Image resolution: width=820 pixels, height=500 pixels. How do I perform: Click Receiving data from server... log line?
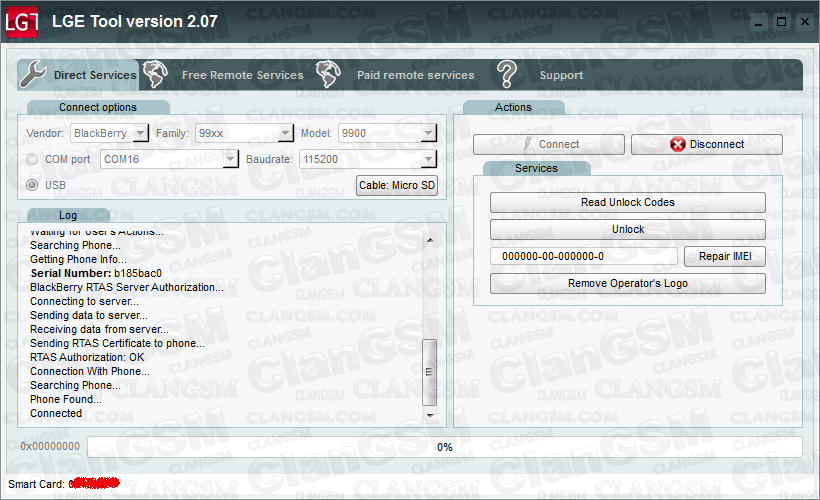(x=99, y=329)
